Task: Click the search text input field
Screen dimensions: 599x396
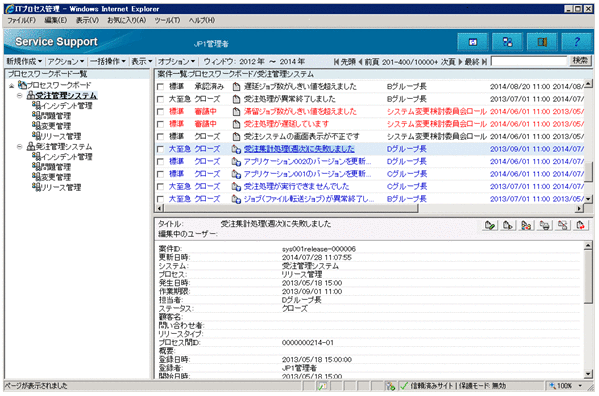Action: [x=529, y=61]
